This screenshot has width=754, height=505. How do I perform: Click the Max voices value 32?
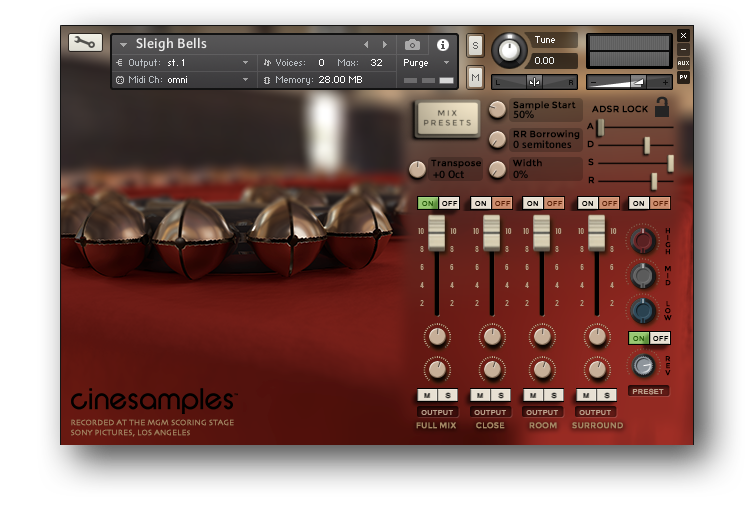376,63
